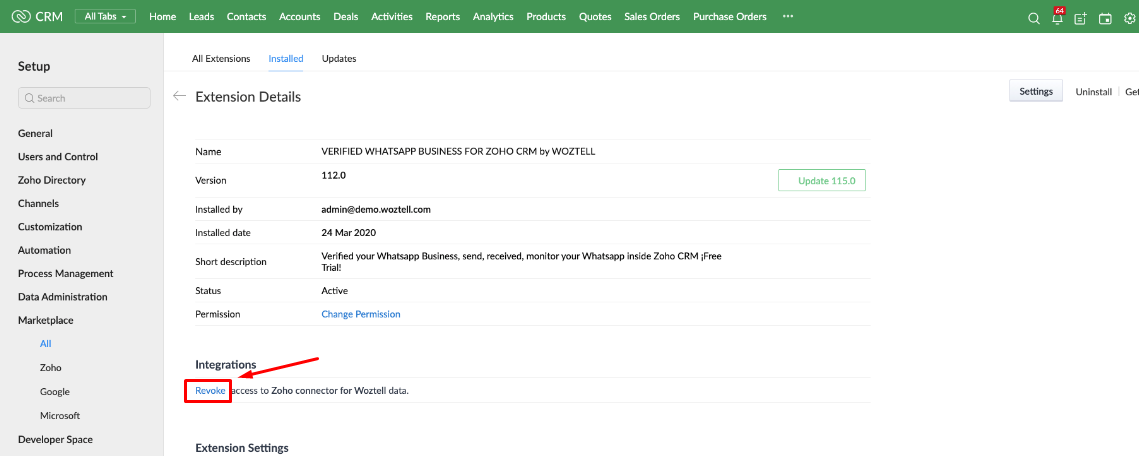Click the Extension Settings heading
The width and height of the screenshot is (1139, 456).
242,448
